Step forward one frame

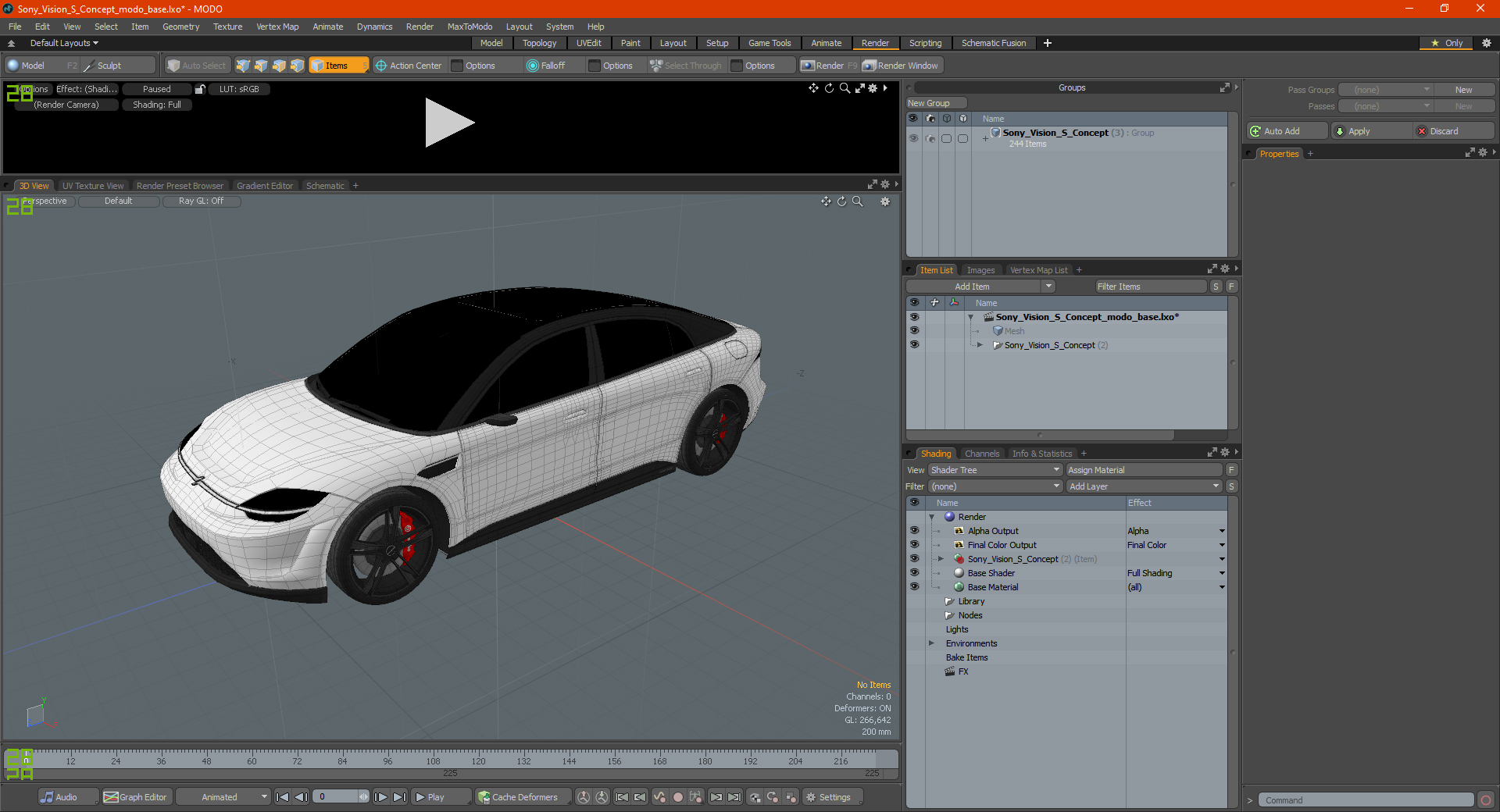coord(380,797)
